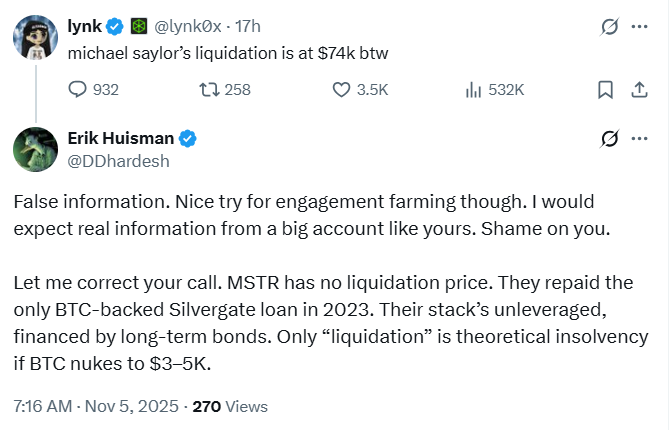Open more options menu on lynk's tweet

(639, 25)
